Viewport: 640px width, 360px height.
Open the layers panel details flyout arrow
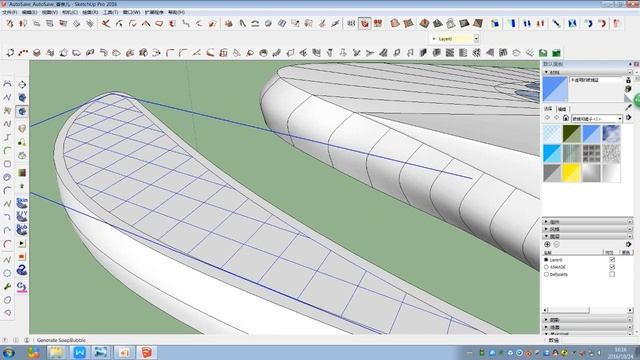tap(629, 244)
